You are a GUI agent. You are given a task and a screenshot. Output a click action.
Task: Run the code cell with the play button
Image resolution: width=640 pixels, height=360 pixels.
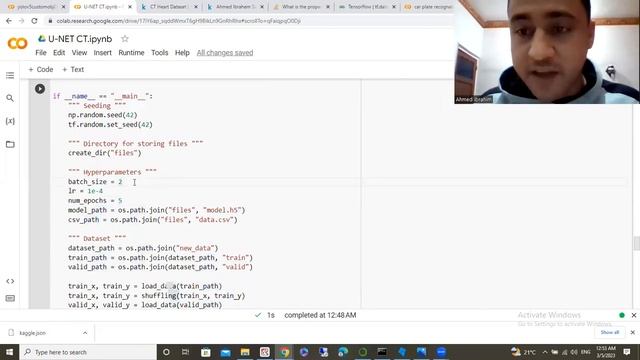pos(40,89)
